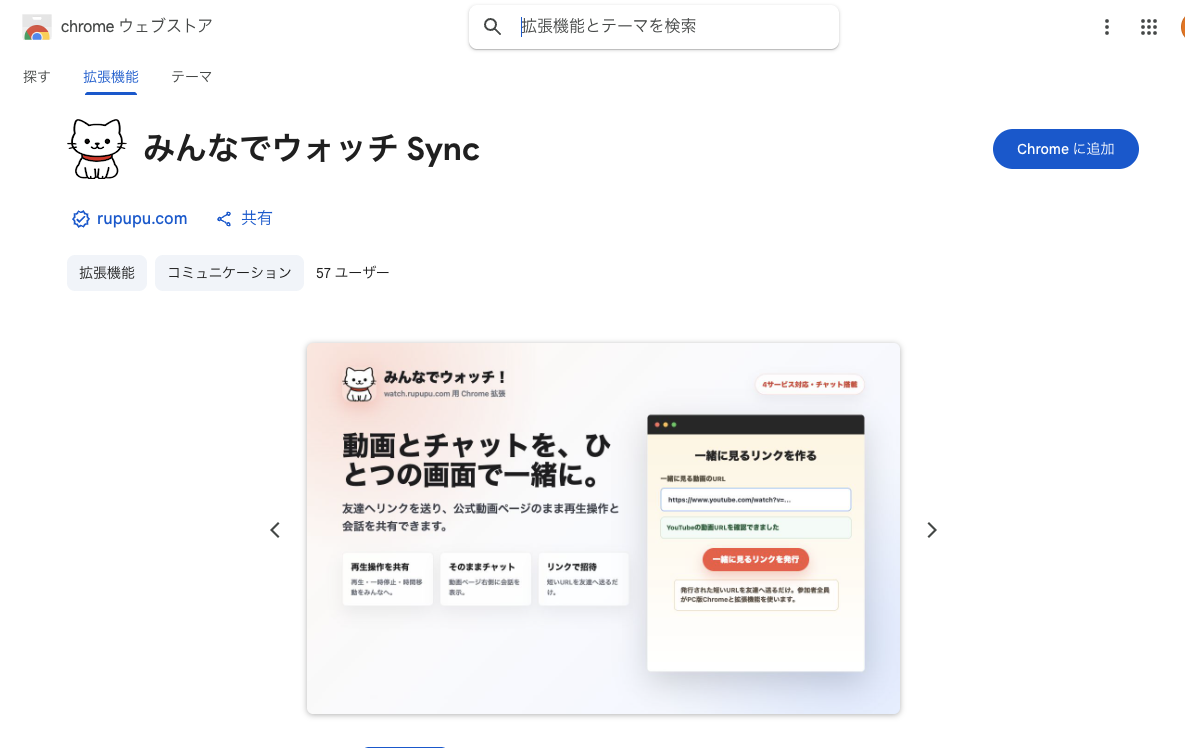The image size is (1185, 748).
Task: Click the コミュニケーション category chip
Action: point(229,273)
